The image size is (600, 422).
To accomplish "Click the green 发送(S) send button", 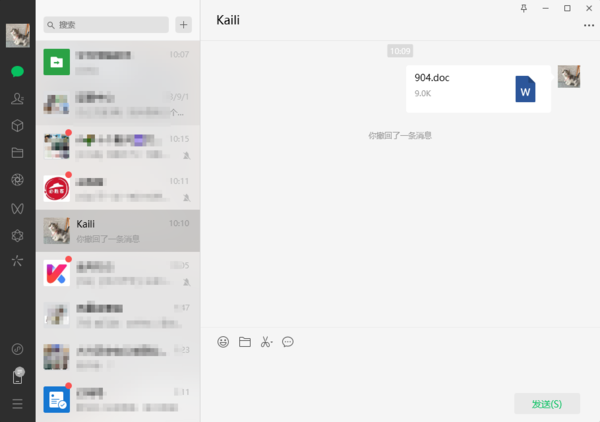I will [547, 404].
